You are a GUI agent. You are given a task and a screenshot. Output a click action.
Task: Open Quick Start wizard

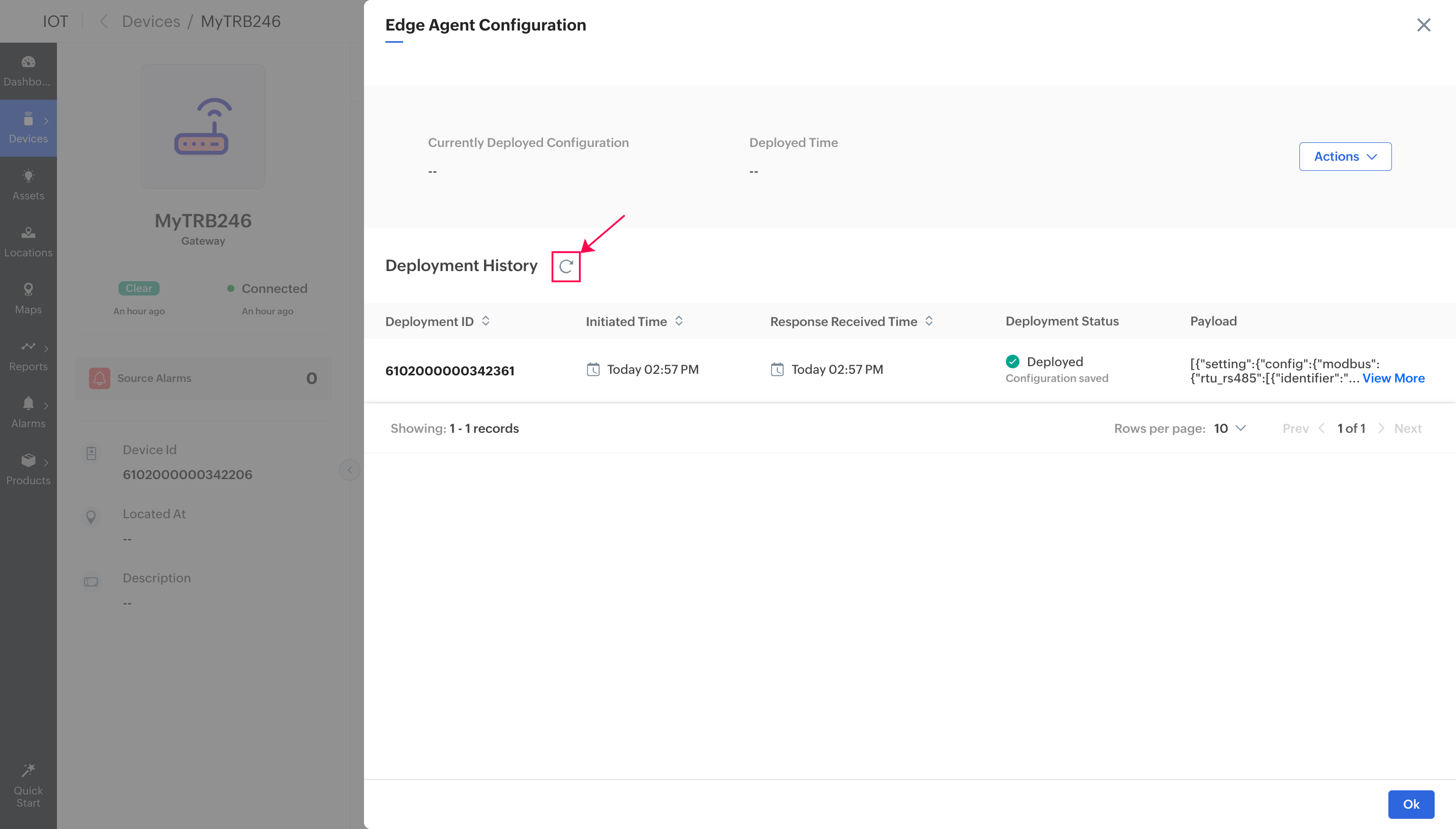point(28,785)
